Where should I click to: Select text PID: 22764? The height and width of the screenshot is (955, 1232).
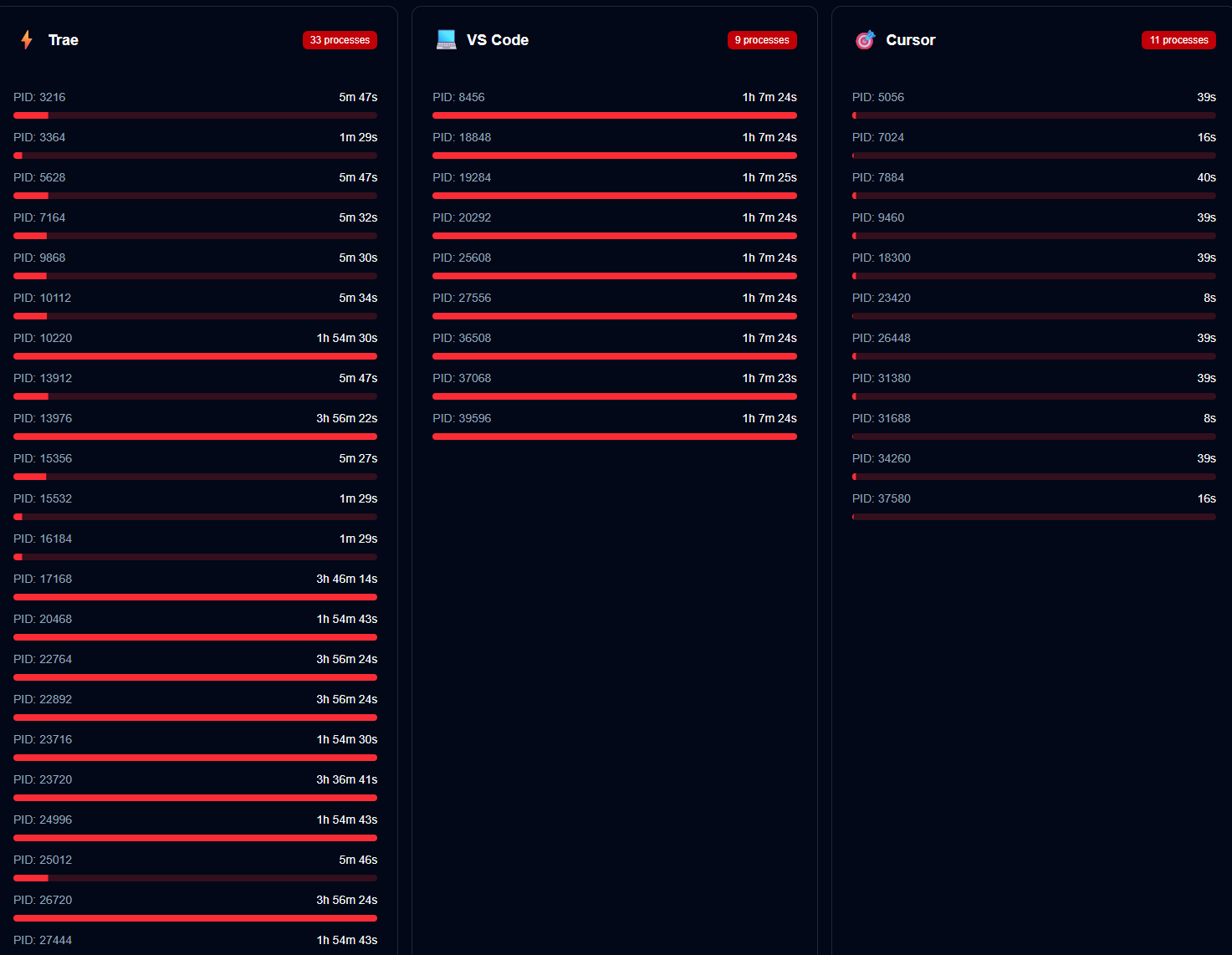point(43,659)
